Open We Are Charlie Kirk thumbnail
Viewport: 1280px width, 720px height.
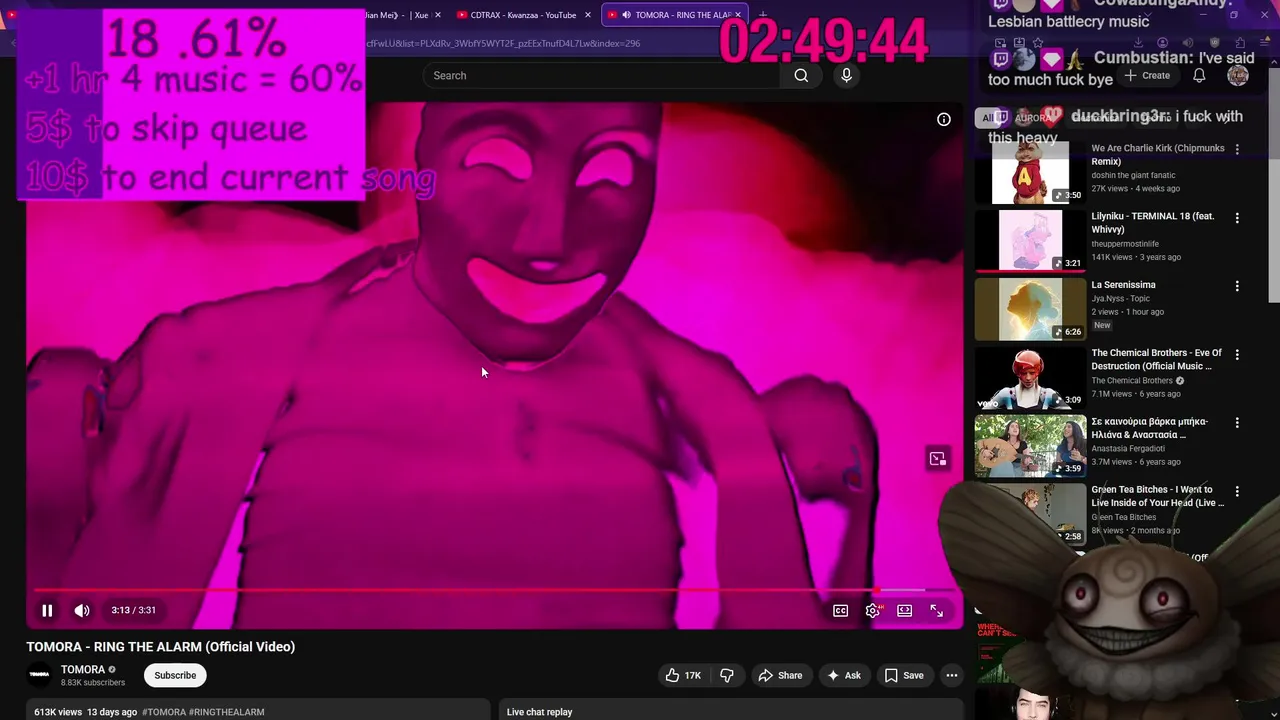(1030, 173)
